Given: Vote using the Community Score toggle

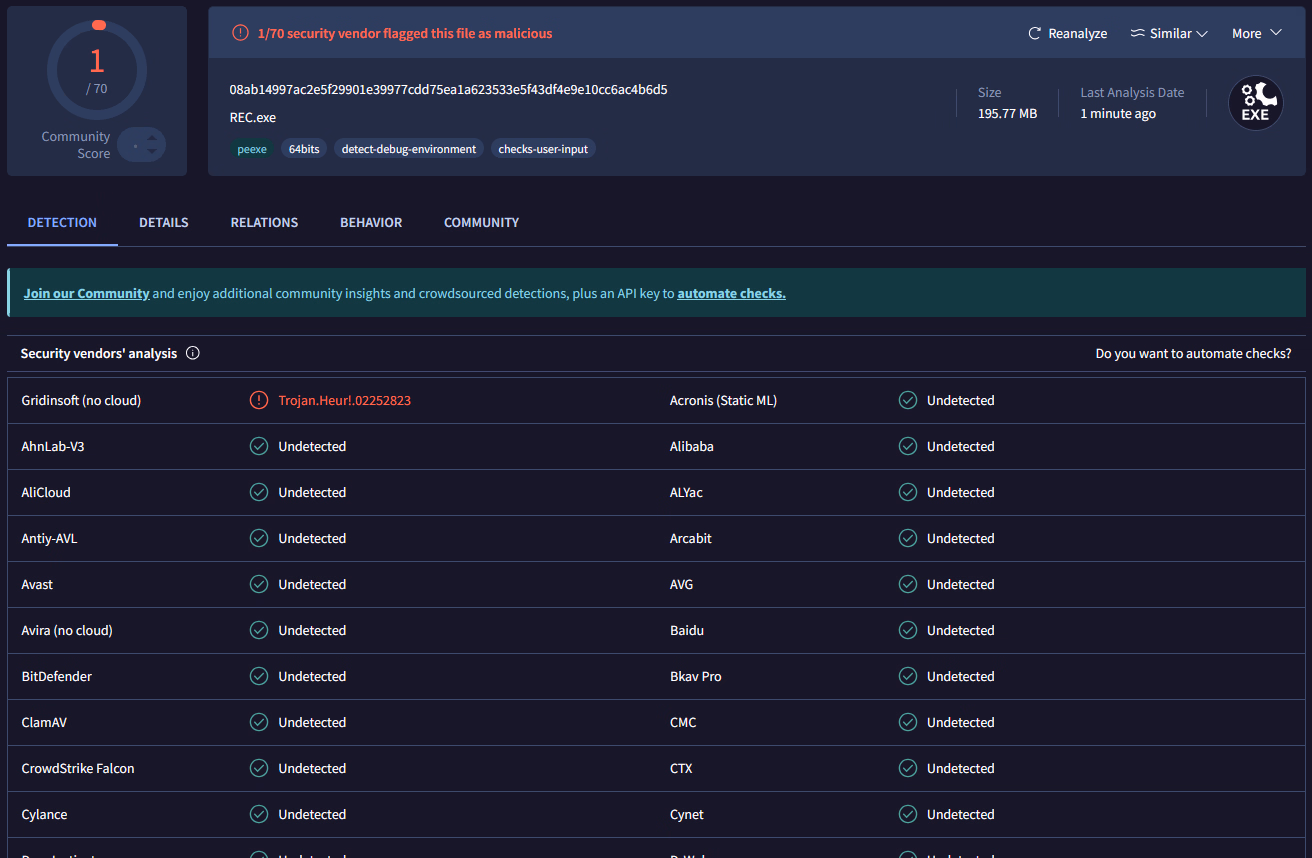Looking at the screenshot, I should [x=142, y=145].
